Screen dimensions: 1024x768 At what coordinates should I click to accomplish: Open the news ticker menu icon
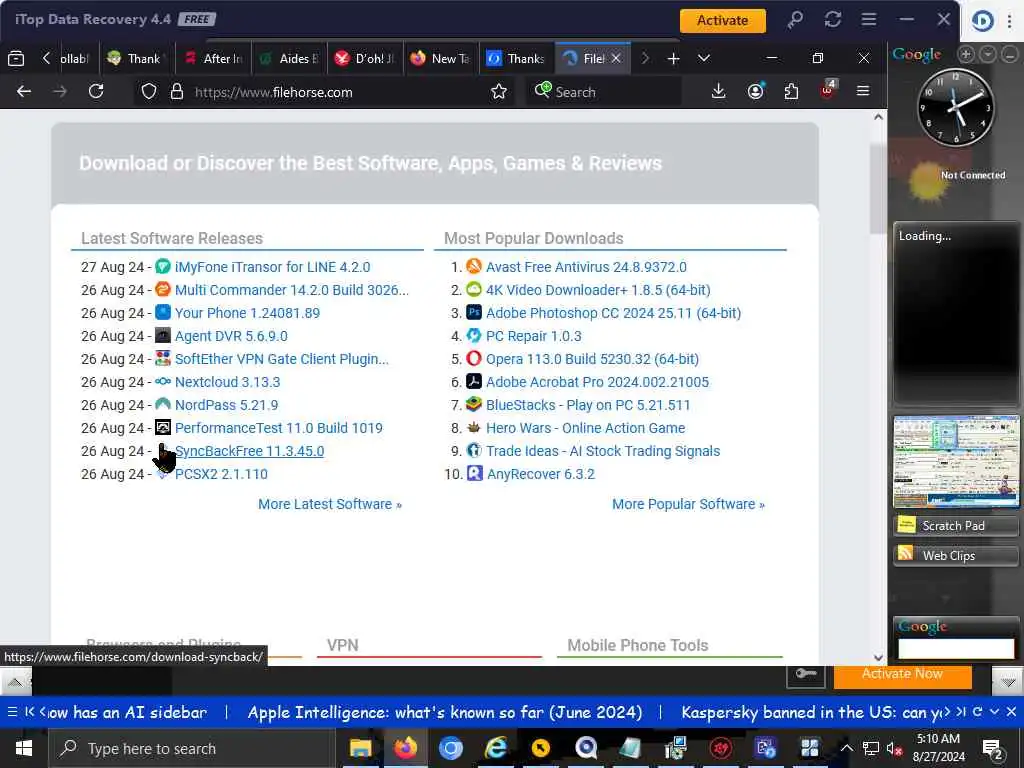12,712
